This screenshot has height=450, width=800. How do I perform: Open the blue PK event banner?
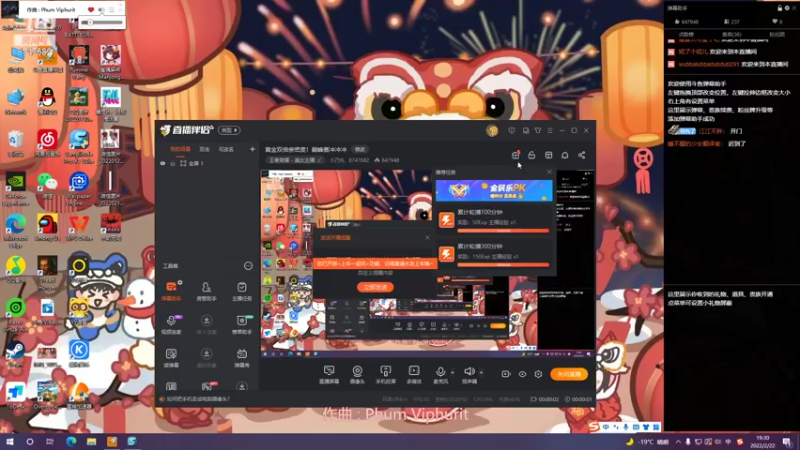[x=494, y=190]
